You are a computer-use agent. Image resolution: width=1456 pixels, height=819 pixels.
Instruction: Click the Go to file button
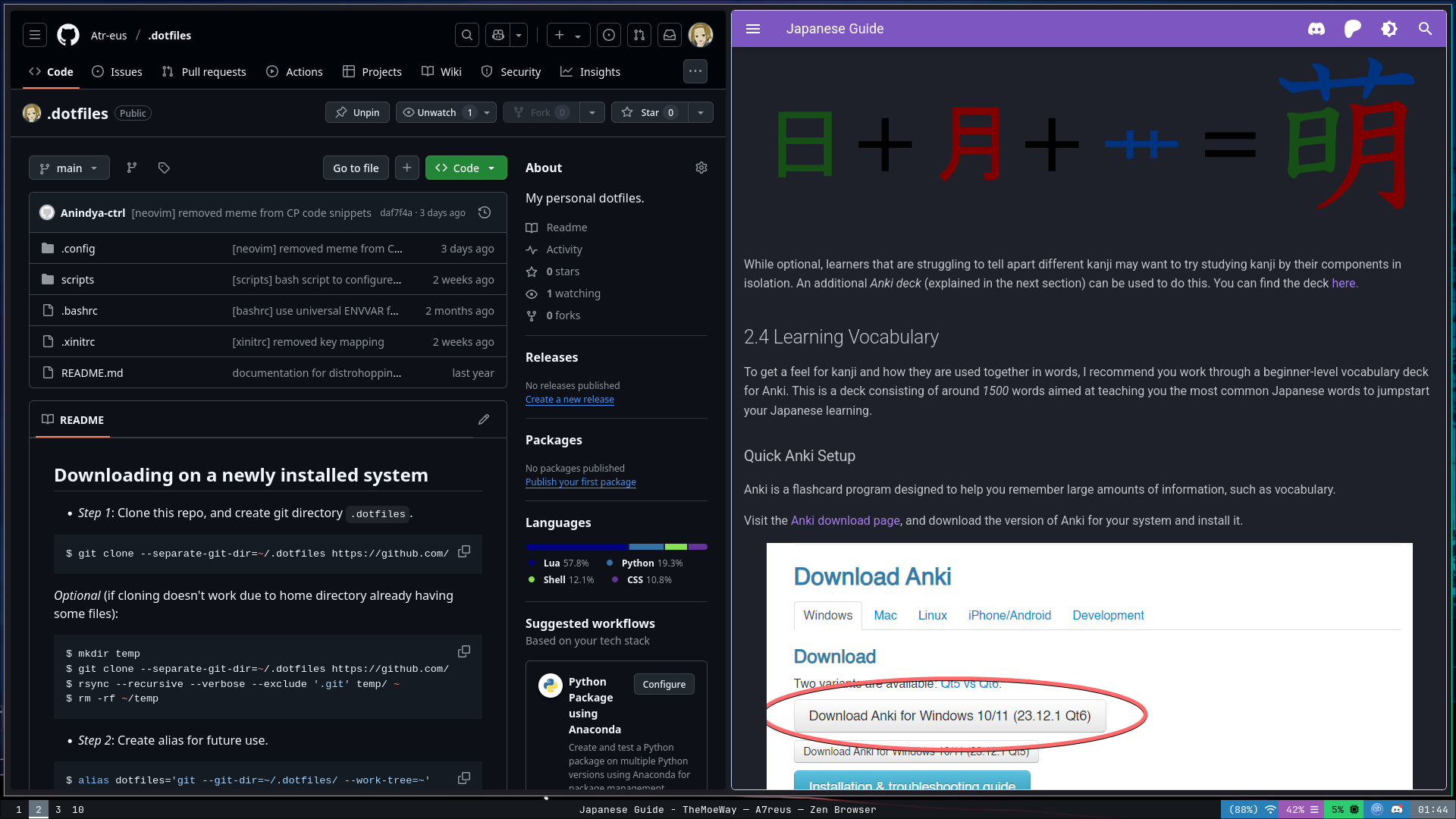coord(356,168)
